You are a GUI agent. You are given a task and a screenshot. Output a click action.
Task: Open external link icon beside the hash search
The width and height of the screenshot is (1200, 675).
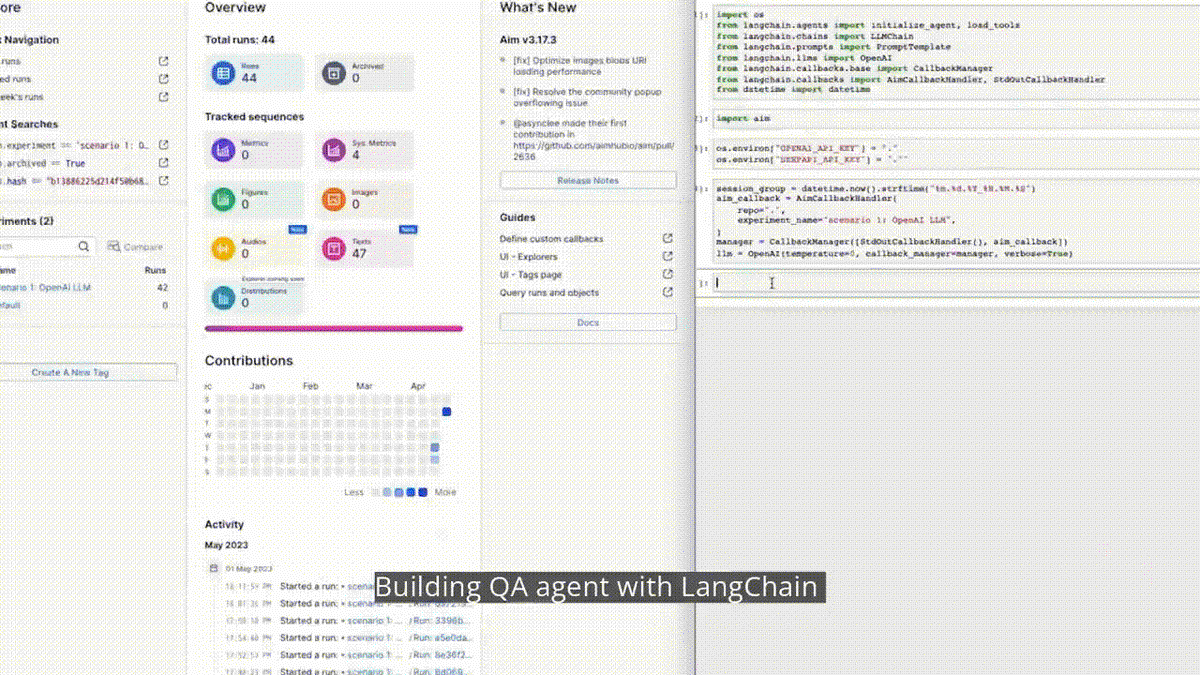[164, 181]
